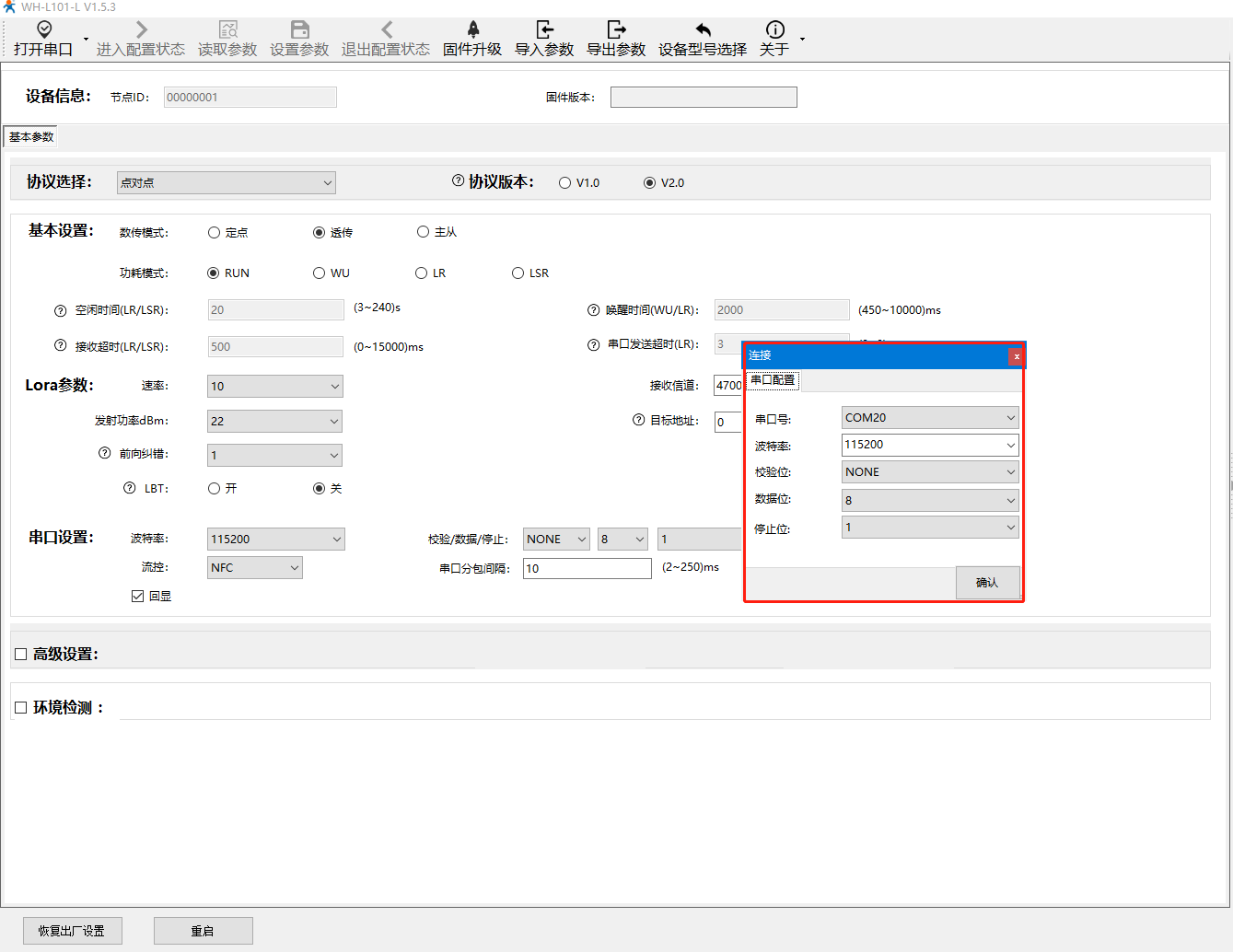Click the restore factory settings (恢复出厂设置) button
The width and height of the screenshot is (1233, 952).
pyautogui.click(x=72, y=931)
